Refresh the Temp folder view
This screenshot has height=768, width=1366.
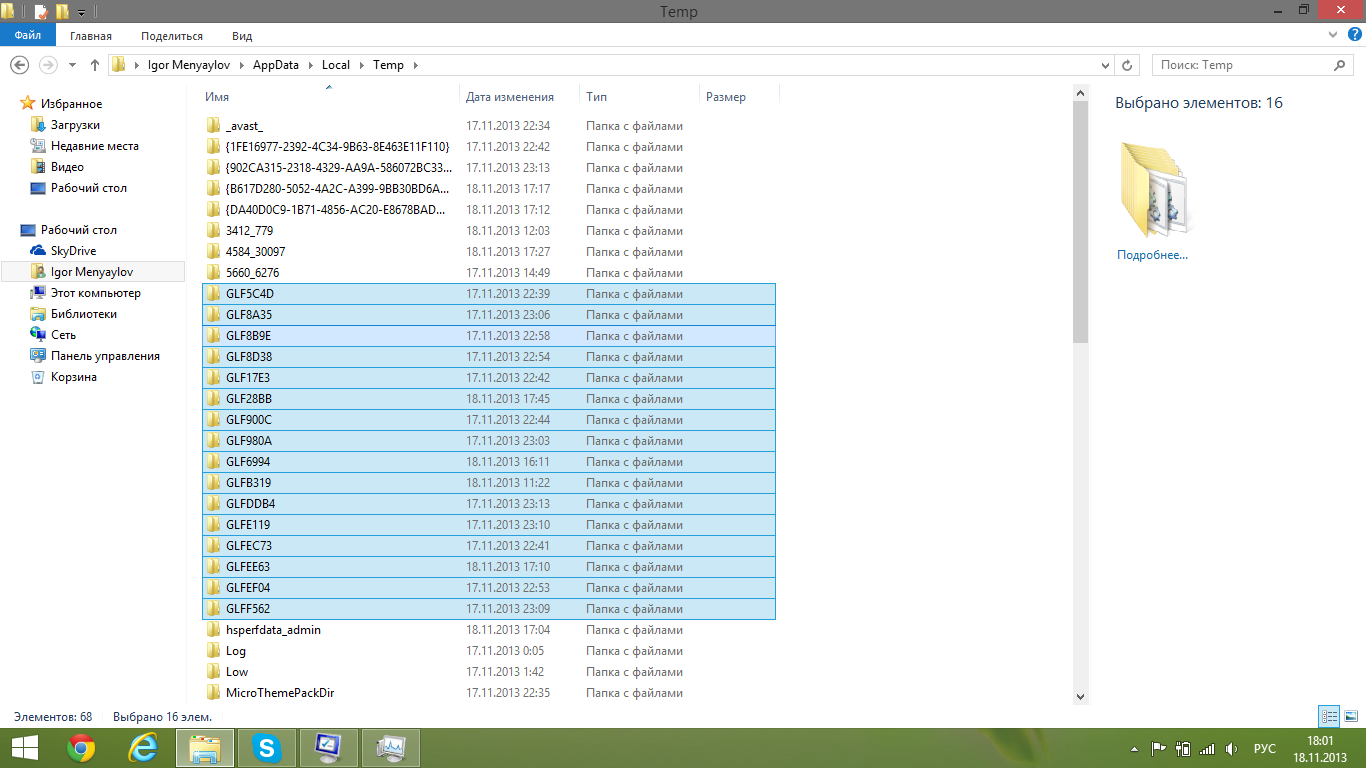tap(1127, 65)
